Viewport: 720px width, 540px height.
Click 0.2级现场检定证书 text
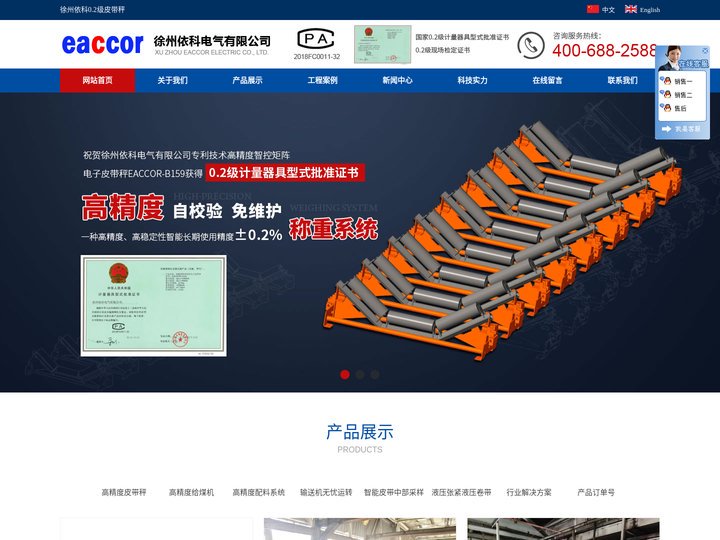click(x=443, y=50)
